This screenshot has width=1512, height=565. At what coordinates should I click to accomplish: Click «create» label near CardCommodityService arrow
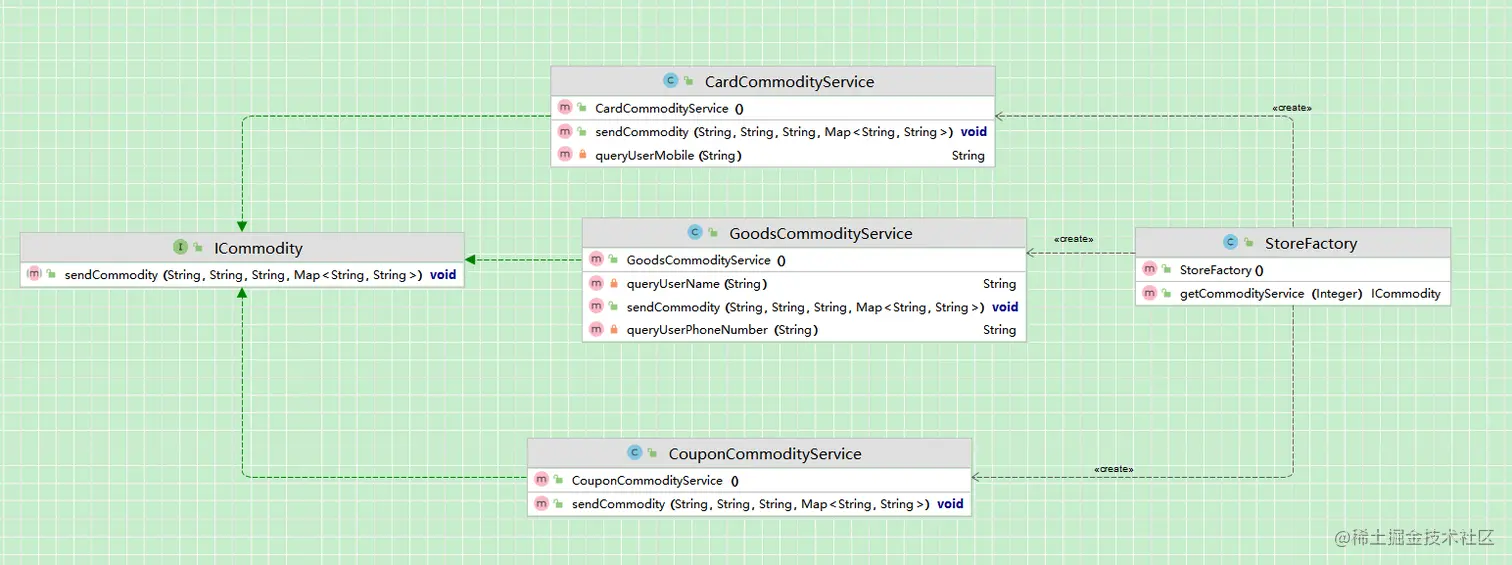coord(1291,108)
